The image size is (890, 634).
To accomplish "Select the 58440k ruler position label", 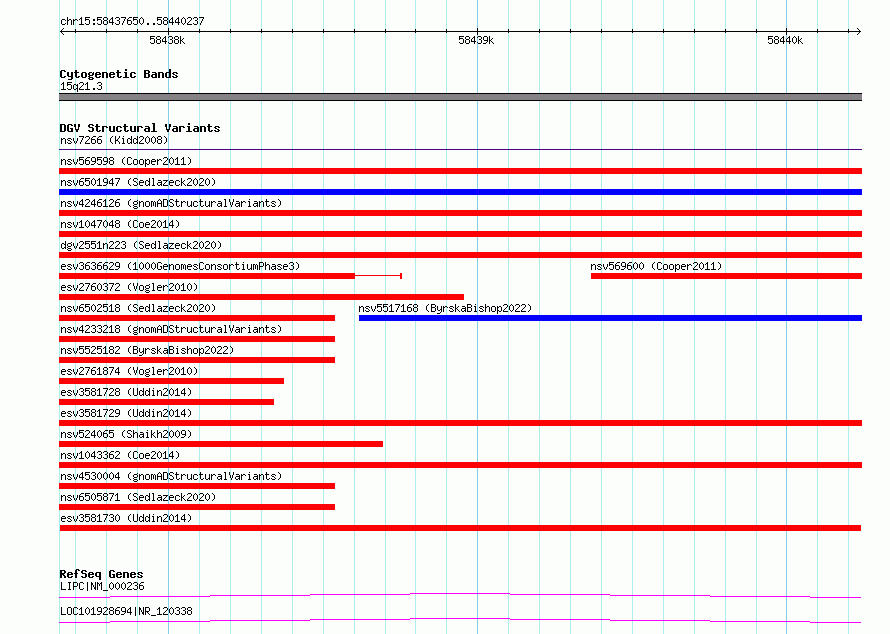I will point(785,40).
